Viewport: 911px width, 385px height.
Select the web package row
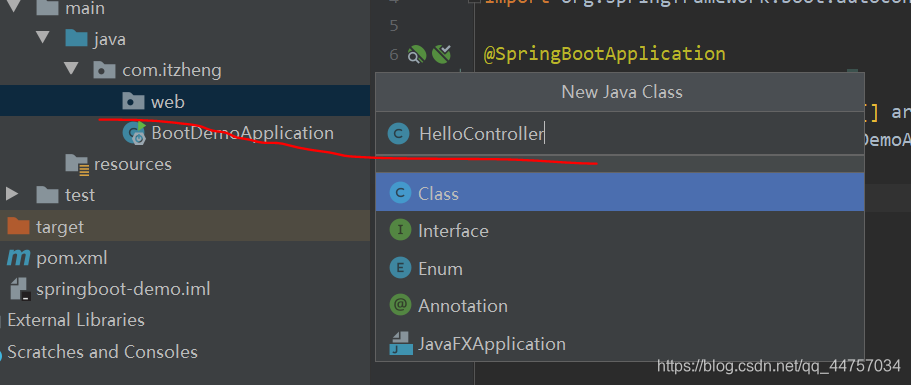[x=185, y=101]
